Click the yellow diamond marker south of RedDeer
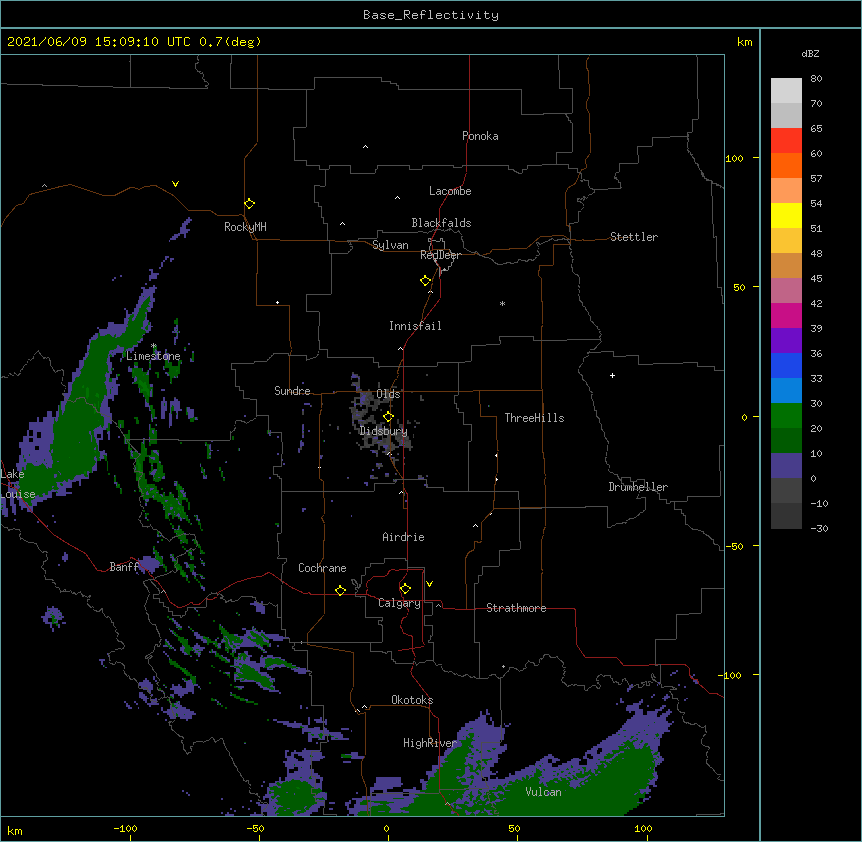862x842 pixels. pyautogui.click(x=425, y=280)
